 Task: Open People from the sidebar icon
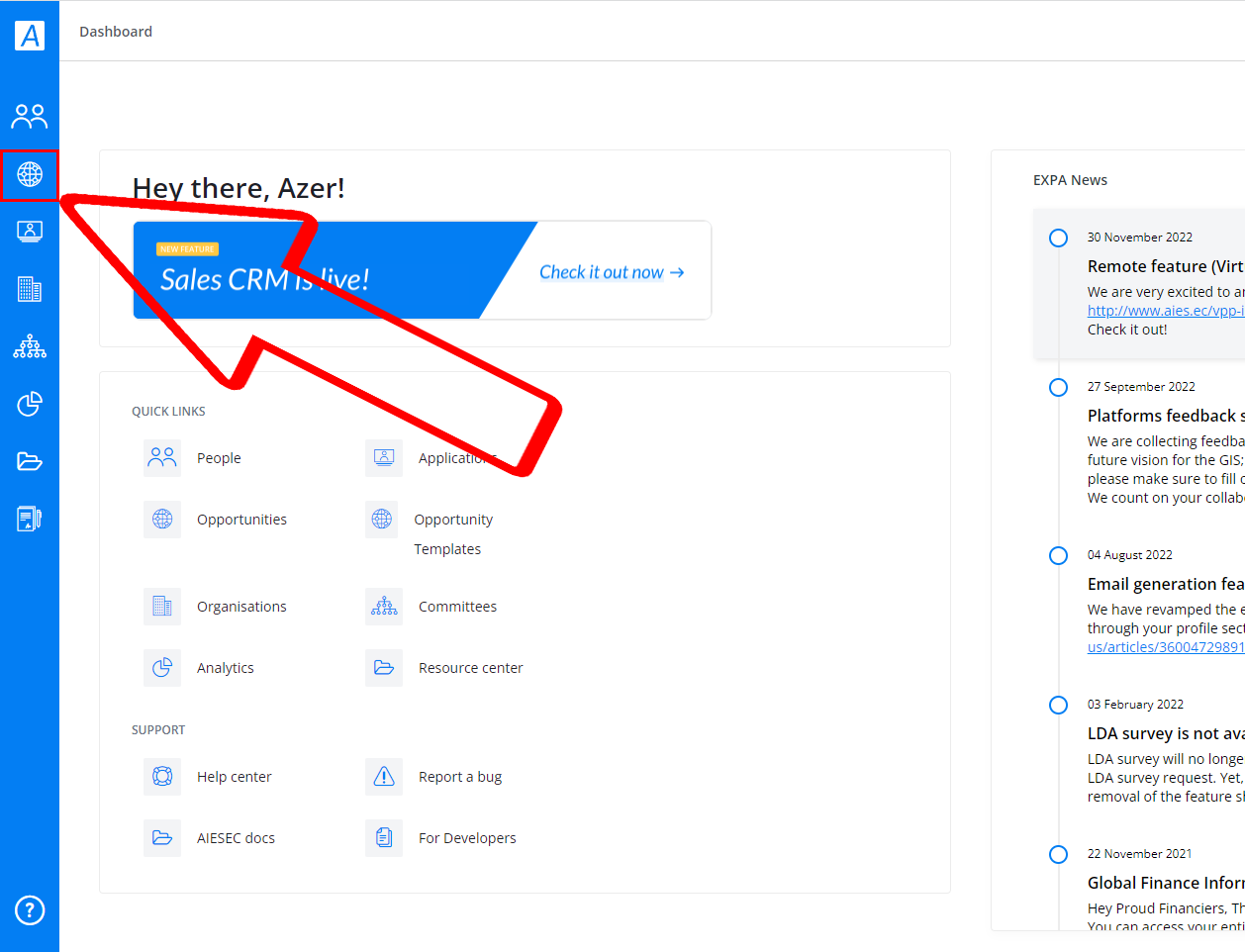tap(30, 117)
